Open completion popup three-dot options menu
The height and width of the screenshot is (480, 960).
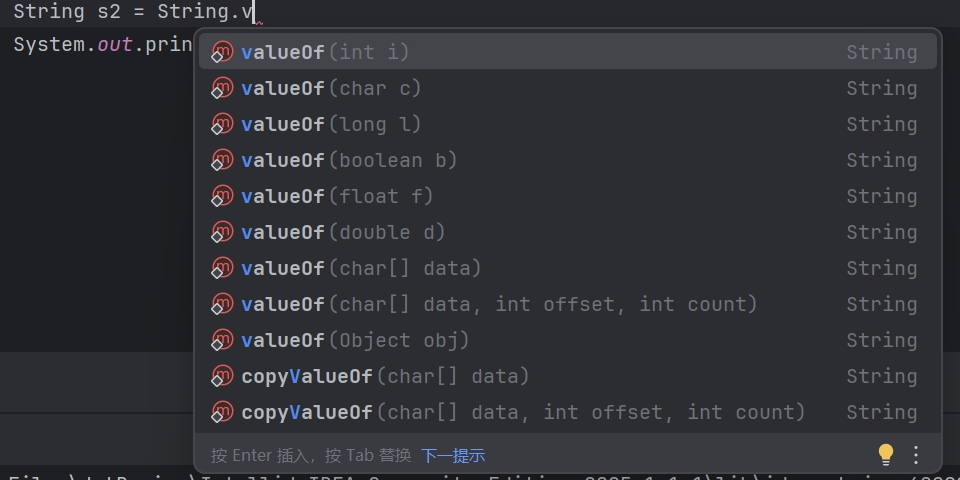[x=916, y=455]
